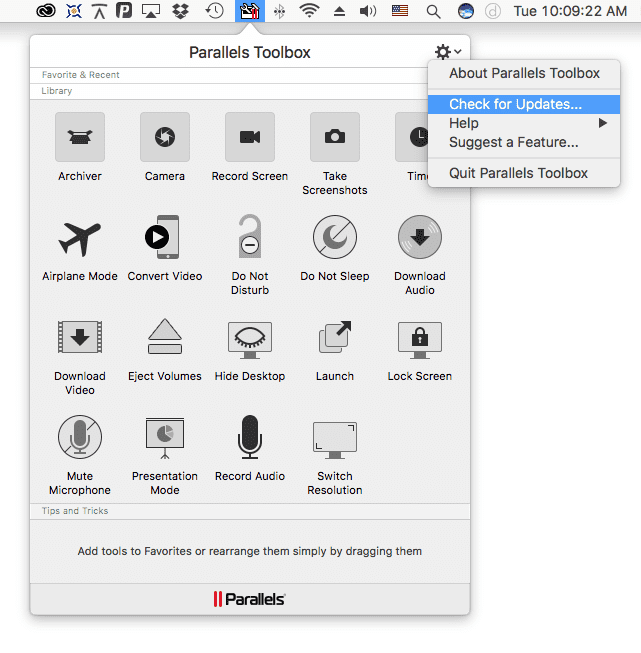Click the Eject Volumes tool
Image resolution: width=641 pixels, height=653 pixels.
(x=165, y=336)
